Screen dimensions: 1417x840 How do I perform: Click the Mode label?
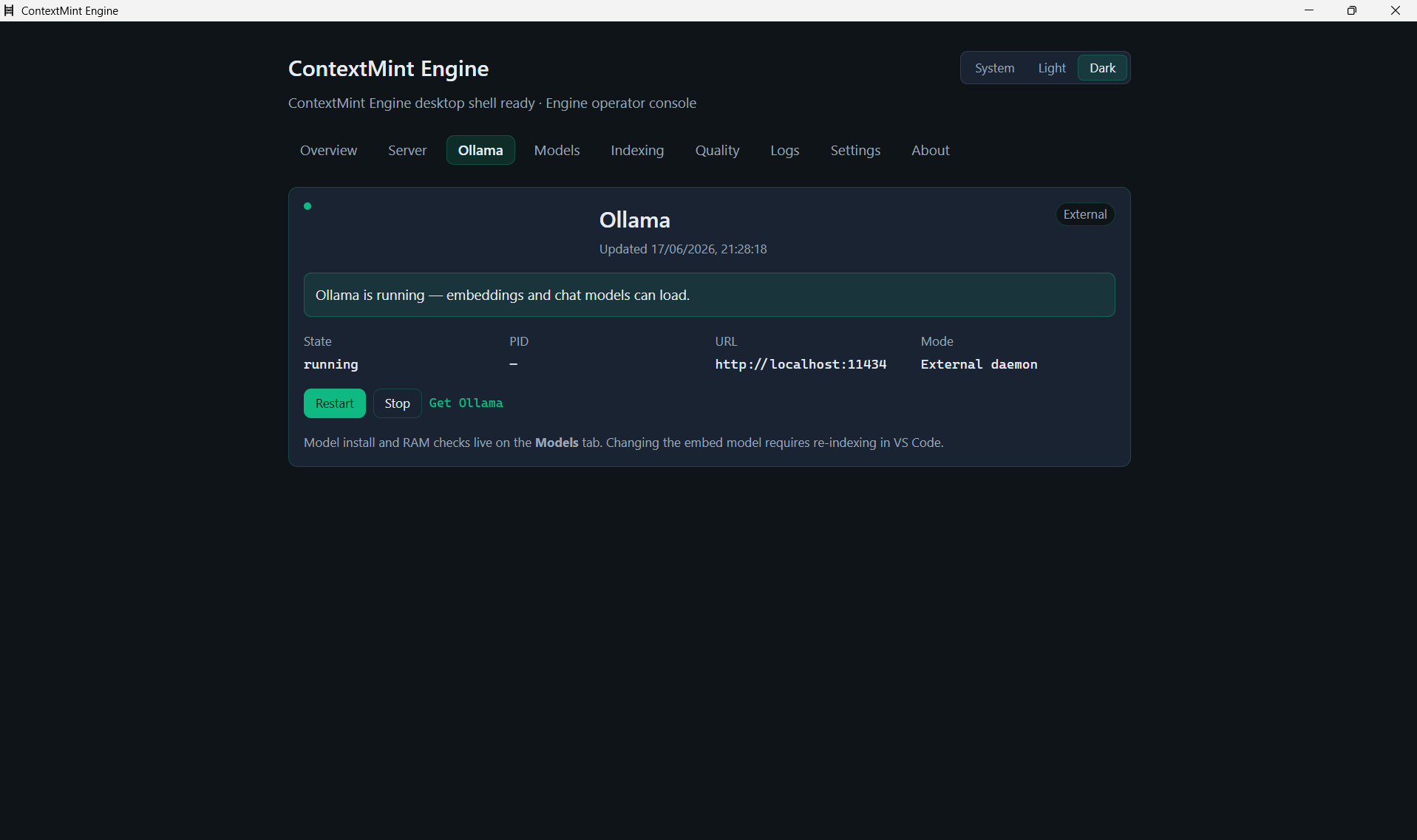(937, 341)
